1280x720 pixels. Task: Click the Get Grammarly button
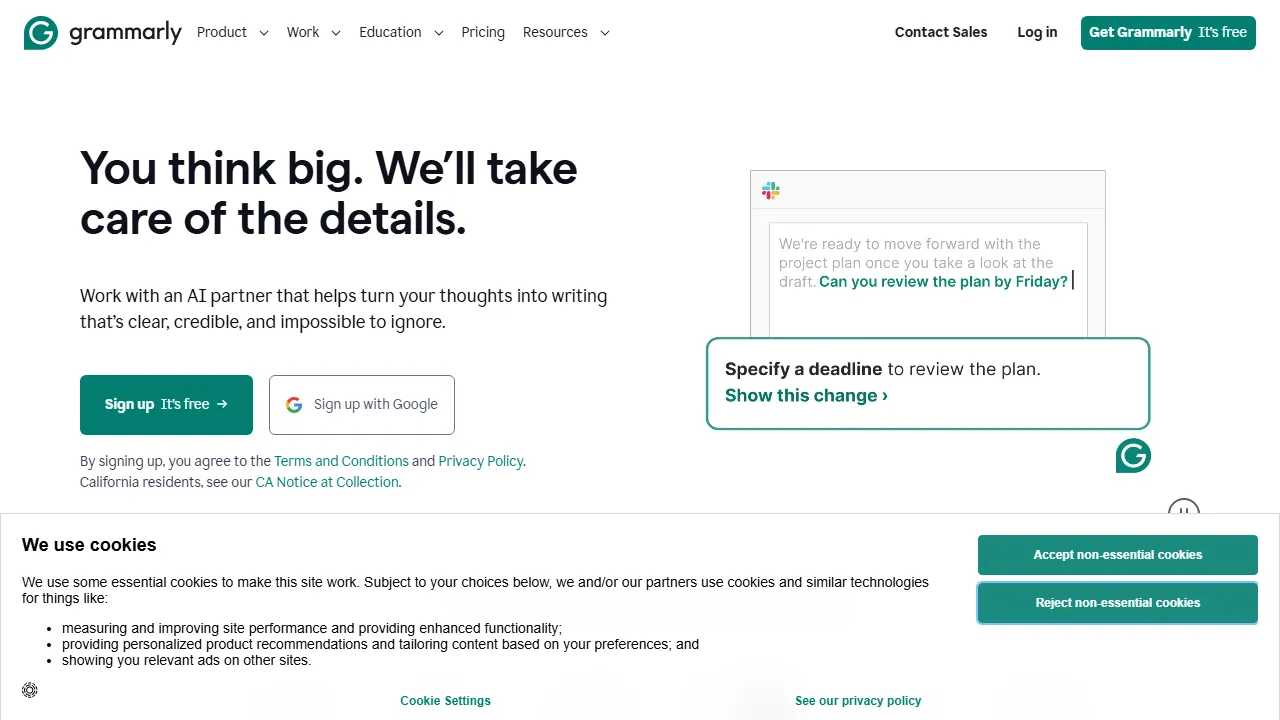pos(1168,32)
